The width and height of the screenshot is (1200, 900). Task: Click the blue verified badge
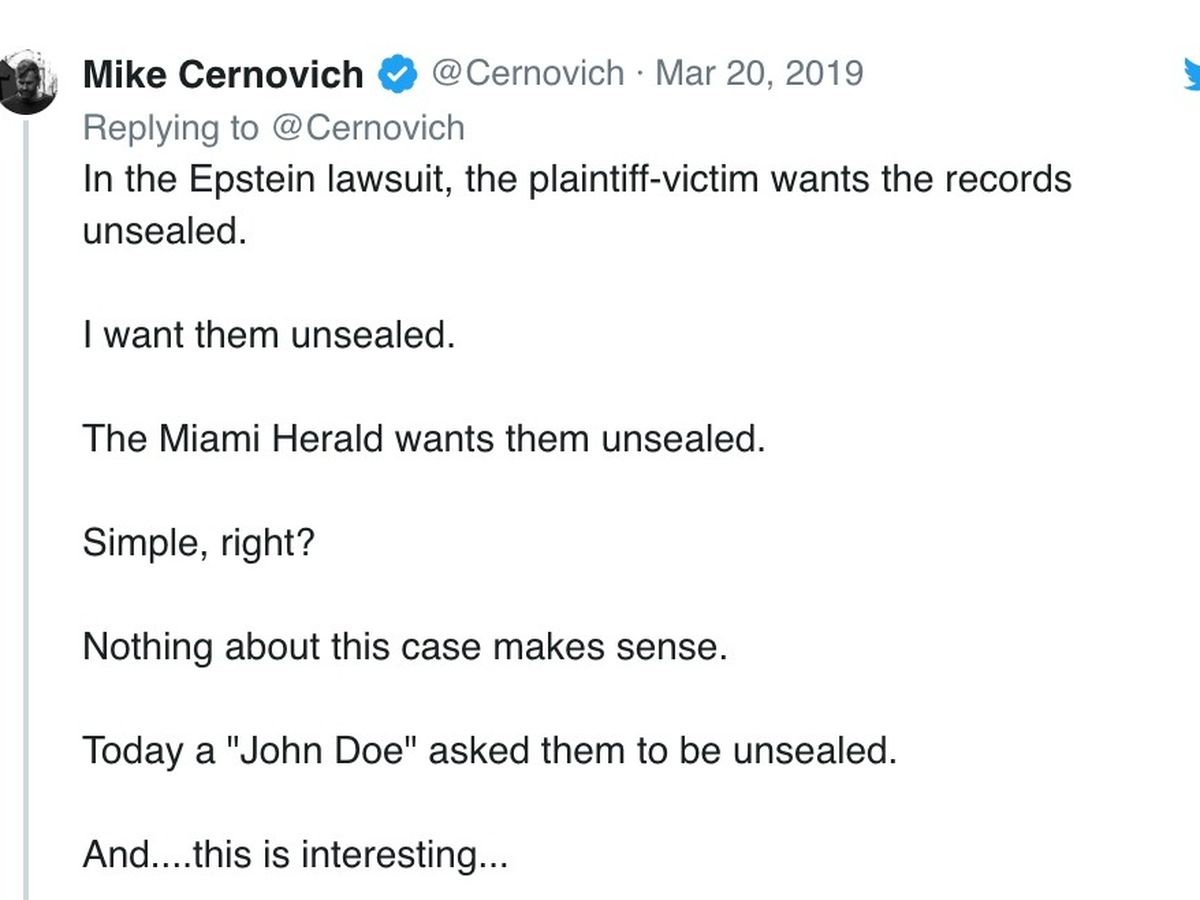point(396,74)
